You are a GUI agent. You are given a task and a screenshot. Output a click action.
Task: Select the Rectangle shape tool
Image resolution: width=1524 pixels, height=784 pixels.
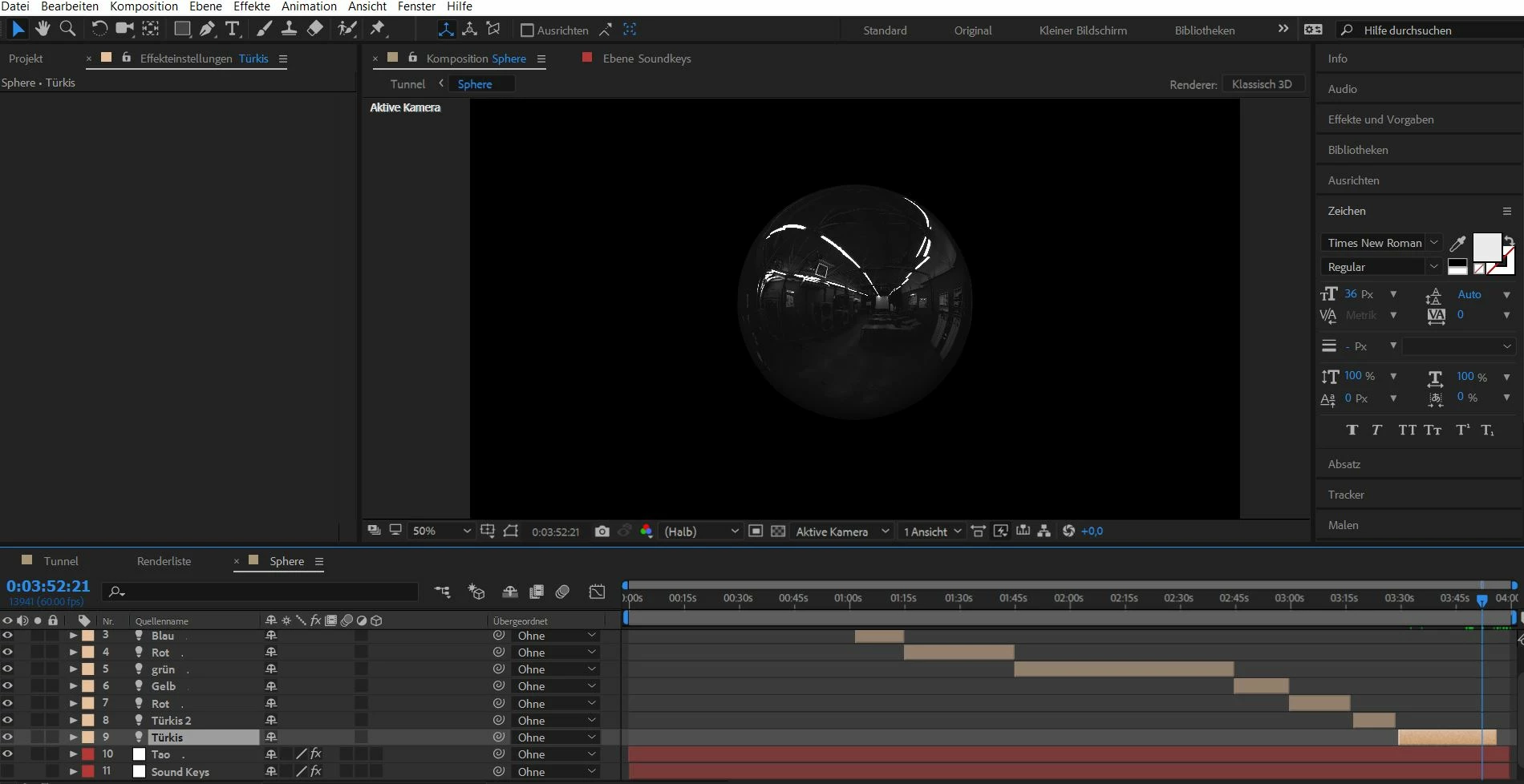(x=182, y=30)
